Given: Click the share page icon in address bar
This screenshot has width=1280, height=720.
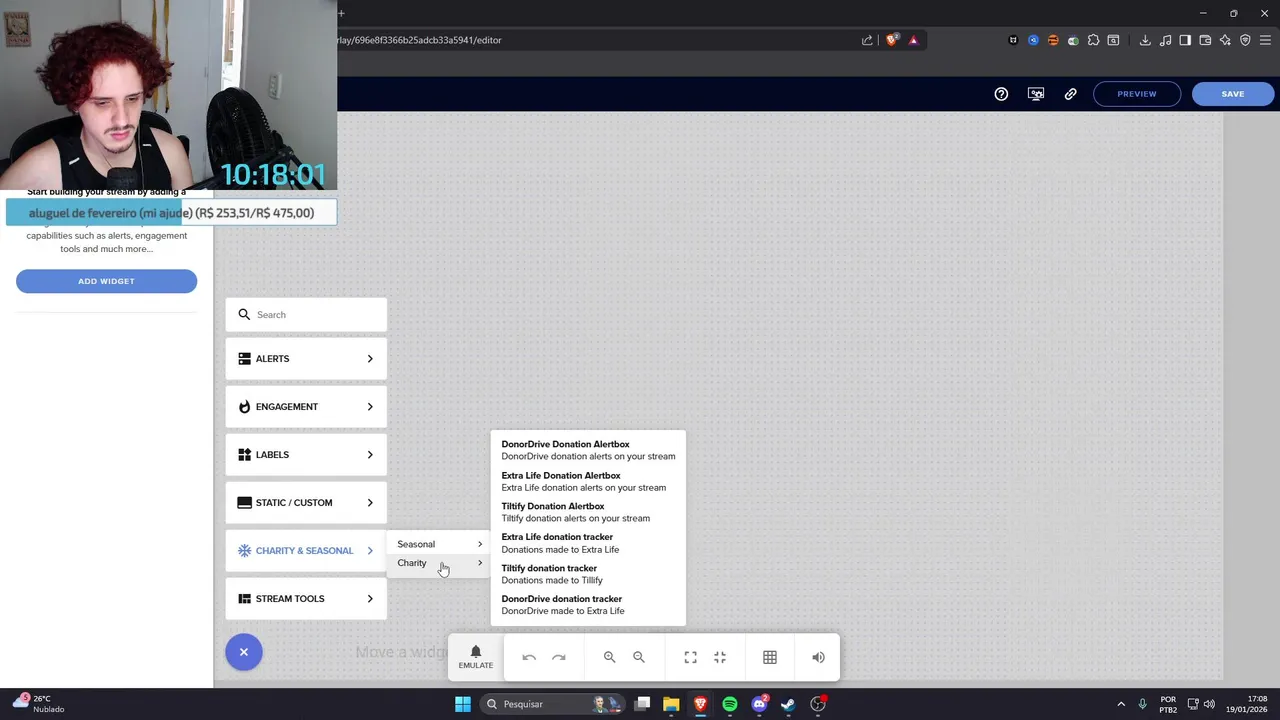Looking at the screenshot, I should (867, 40).
